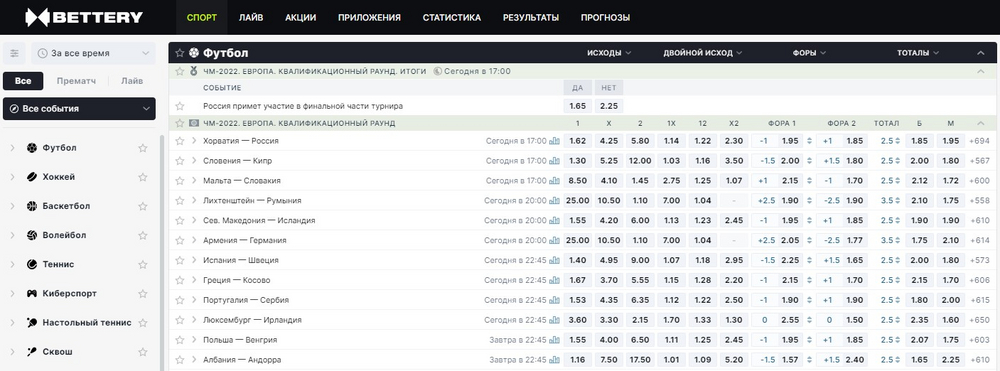Star the Испания — Швеция match
Image resolution: width=1000 pixels, height=371 pixels.
pos(180,260)
